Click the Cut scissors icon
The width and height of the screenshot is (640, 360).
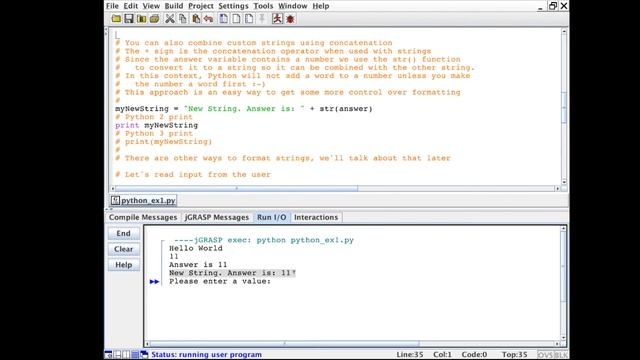(170, 19)
